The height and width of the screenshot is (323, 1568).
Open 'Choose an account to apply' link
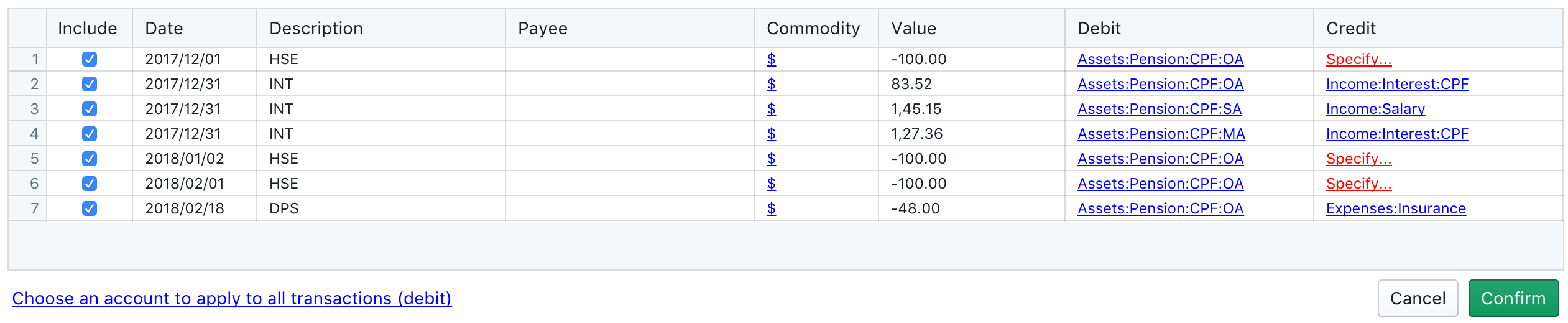(231, 298)
